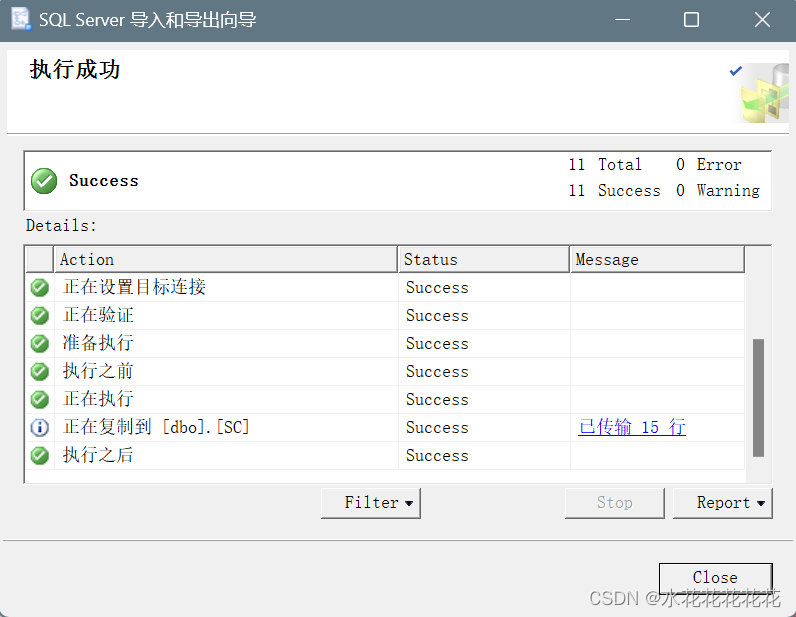
Task: Open the 已传输 15 行 message link
Action: pyautogui.click(x=632, y=427)
